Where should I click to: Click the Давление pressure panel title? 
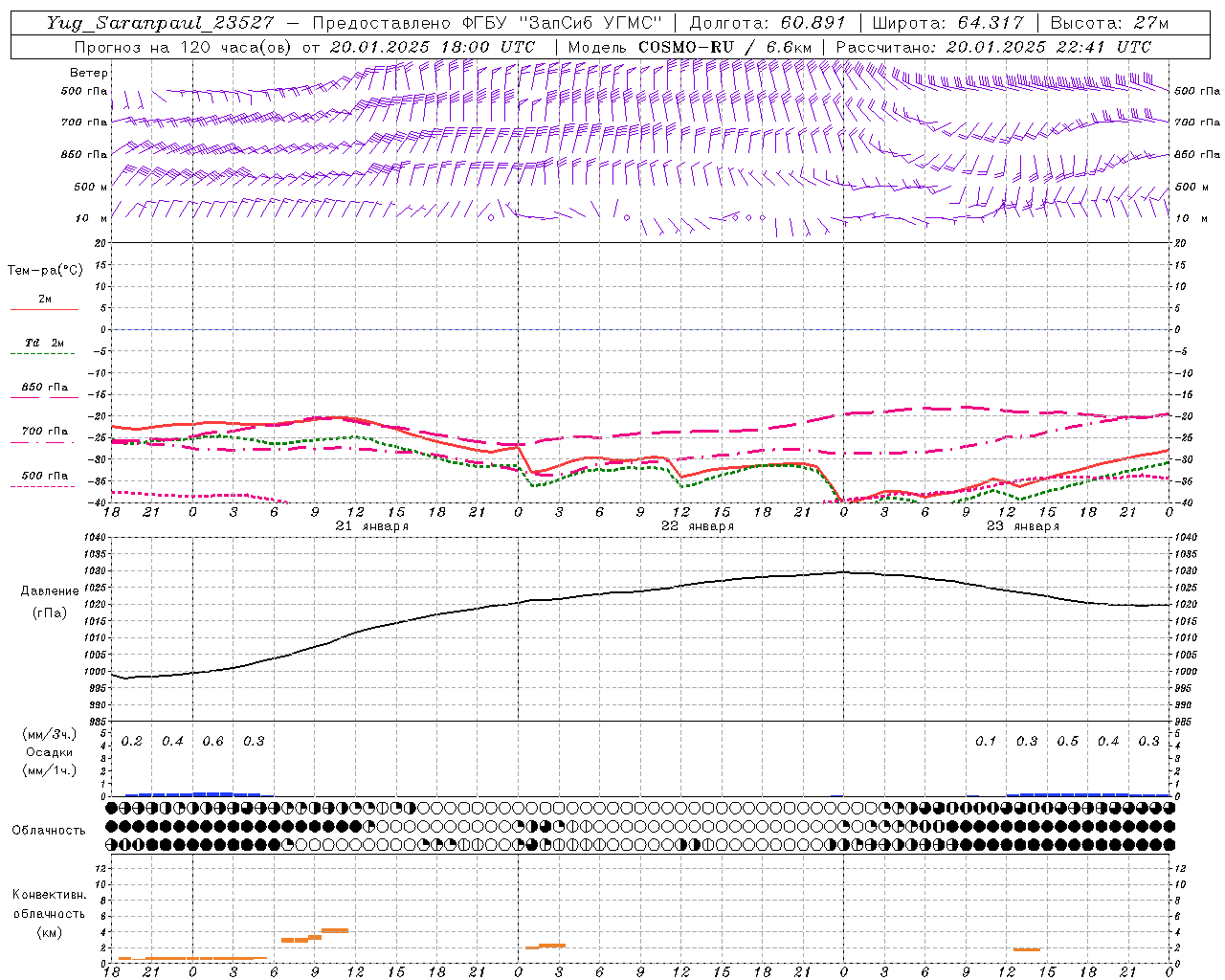point(49,591)
